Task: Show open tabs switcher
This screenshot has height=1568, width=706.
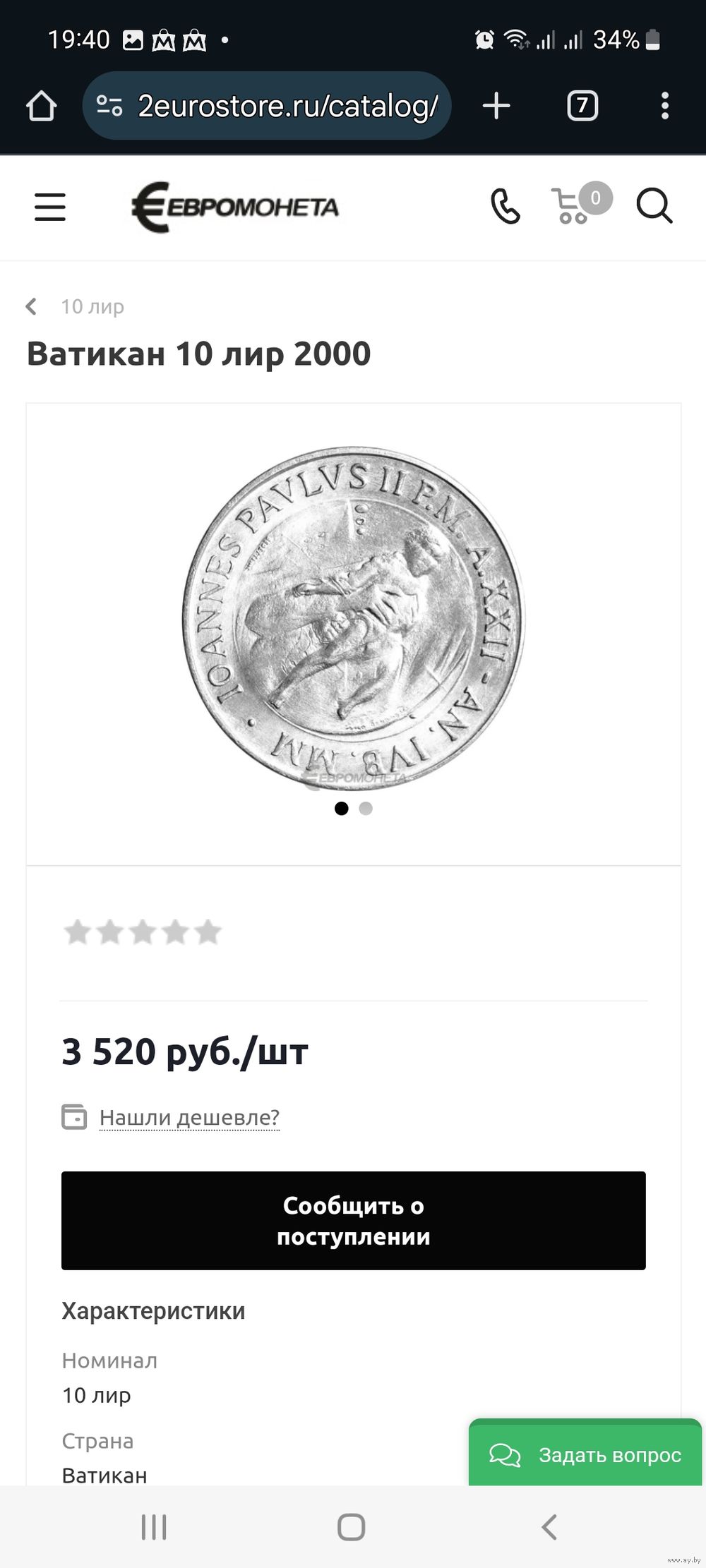Action: pyautogui.click(x=582, y=106)
